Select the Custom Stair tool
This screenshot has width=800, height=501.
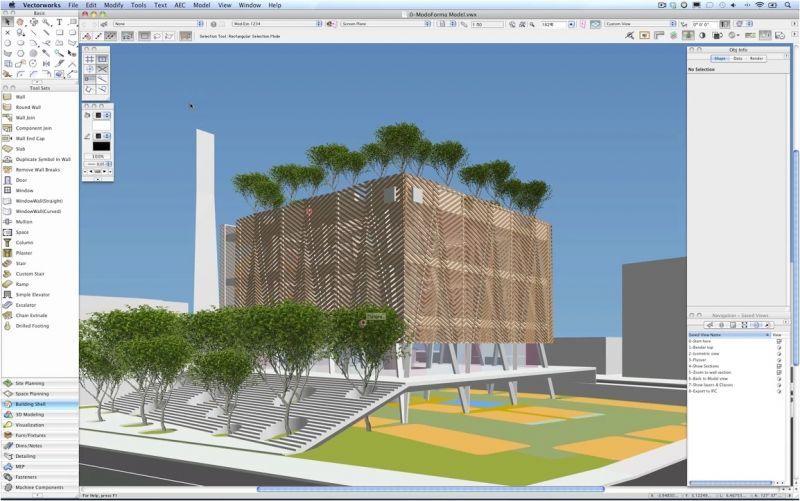coord(28,274)
